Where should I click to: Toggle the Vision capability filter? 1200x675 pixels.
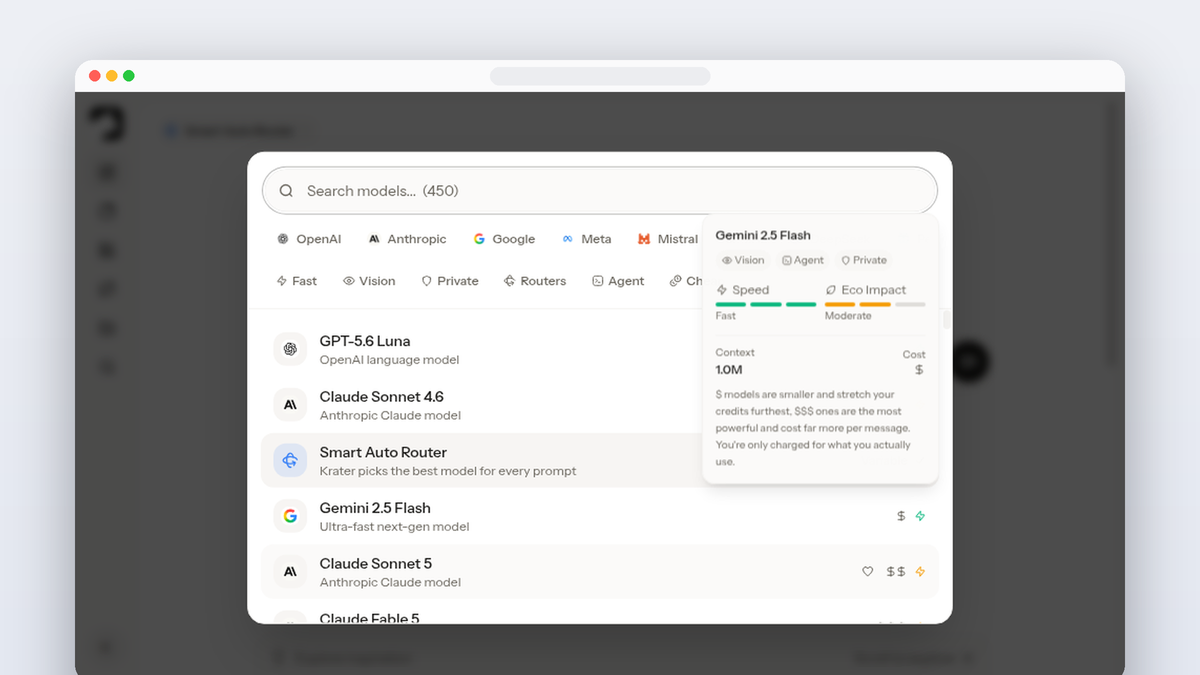pyautogui.click(x=369, y=281)
